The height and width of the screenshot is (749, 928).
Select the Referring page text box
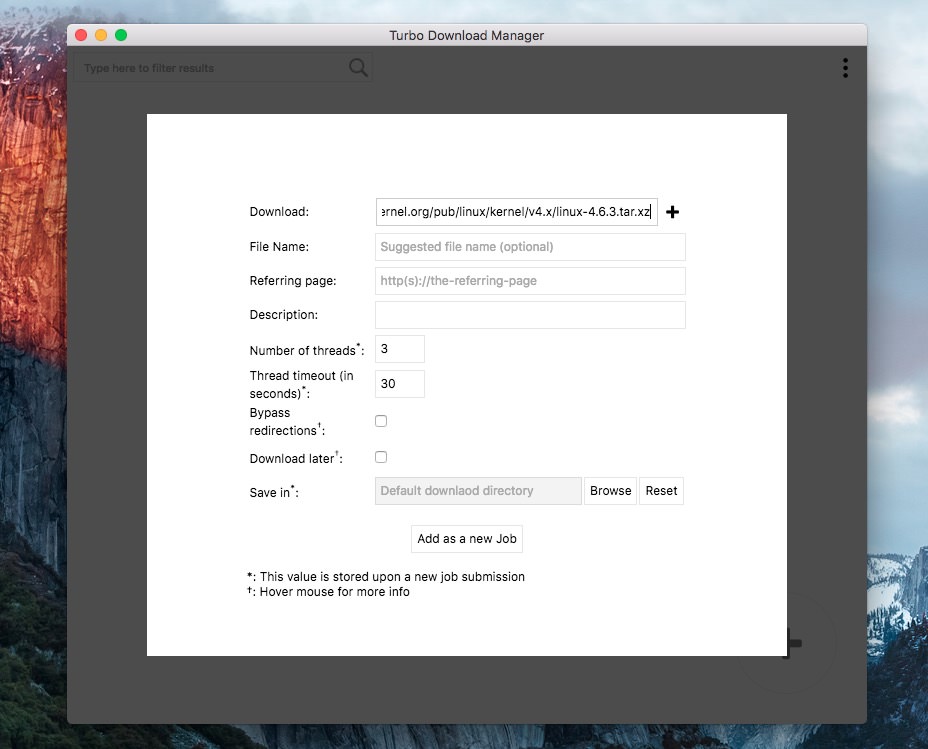[x=530, y=281]
